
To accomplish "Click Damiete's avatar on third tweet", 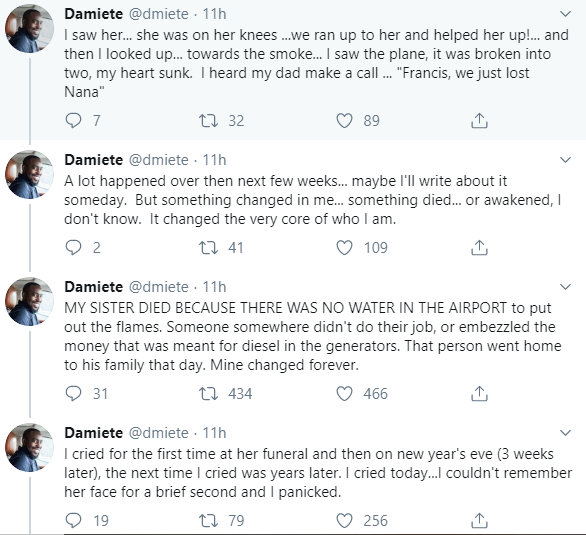I will click(29, 302).
